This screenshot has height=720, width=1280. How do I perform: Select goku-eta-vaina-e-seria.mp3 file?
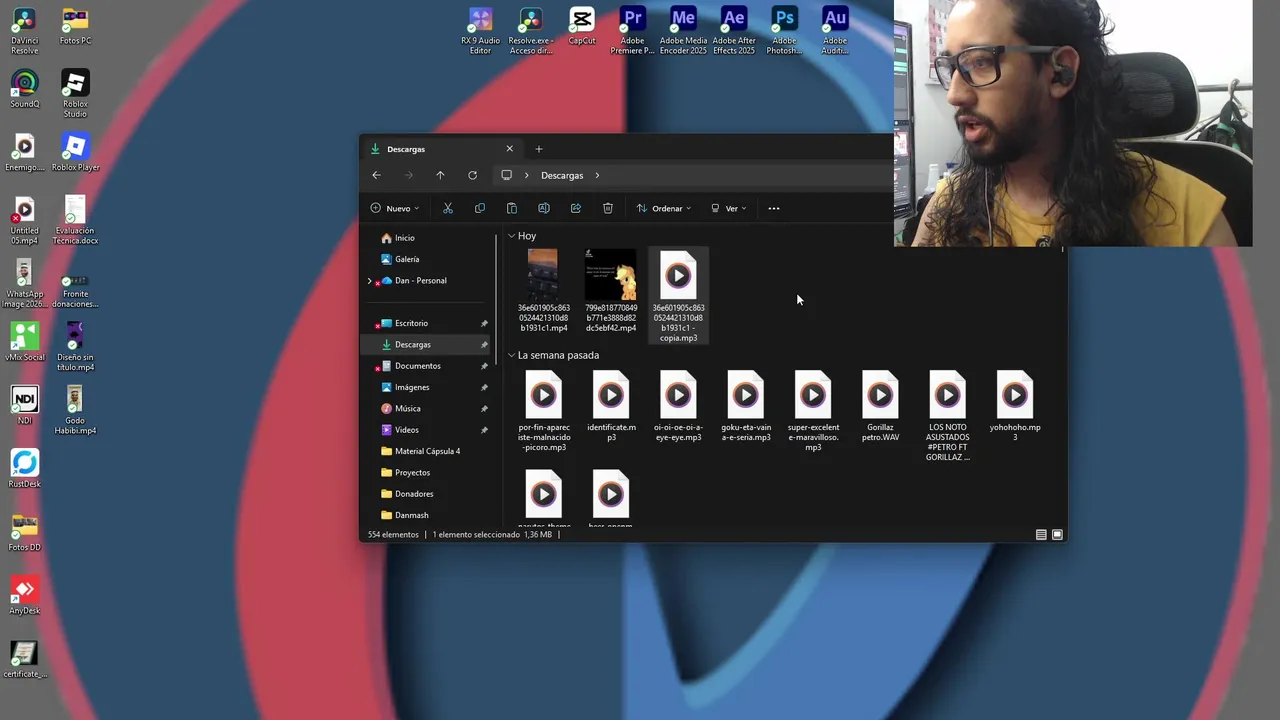tap(746, 407)
